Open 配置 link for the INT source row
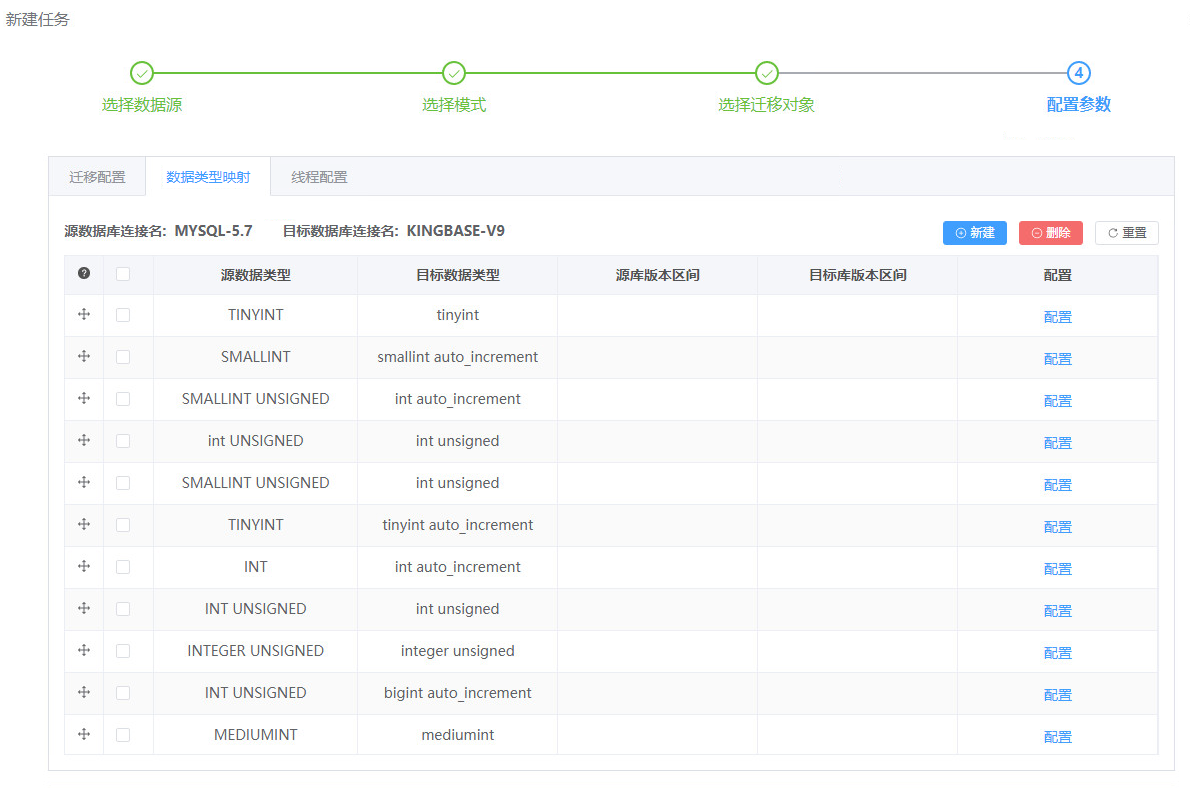 click(x=1057, y=569)
